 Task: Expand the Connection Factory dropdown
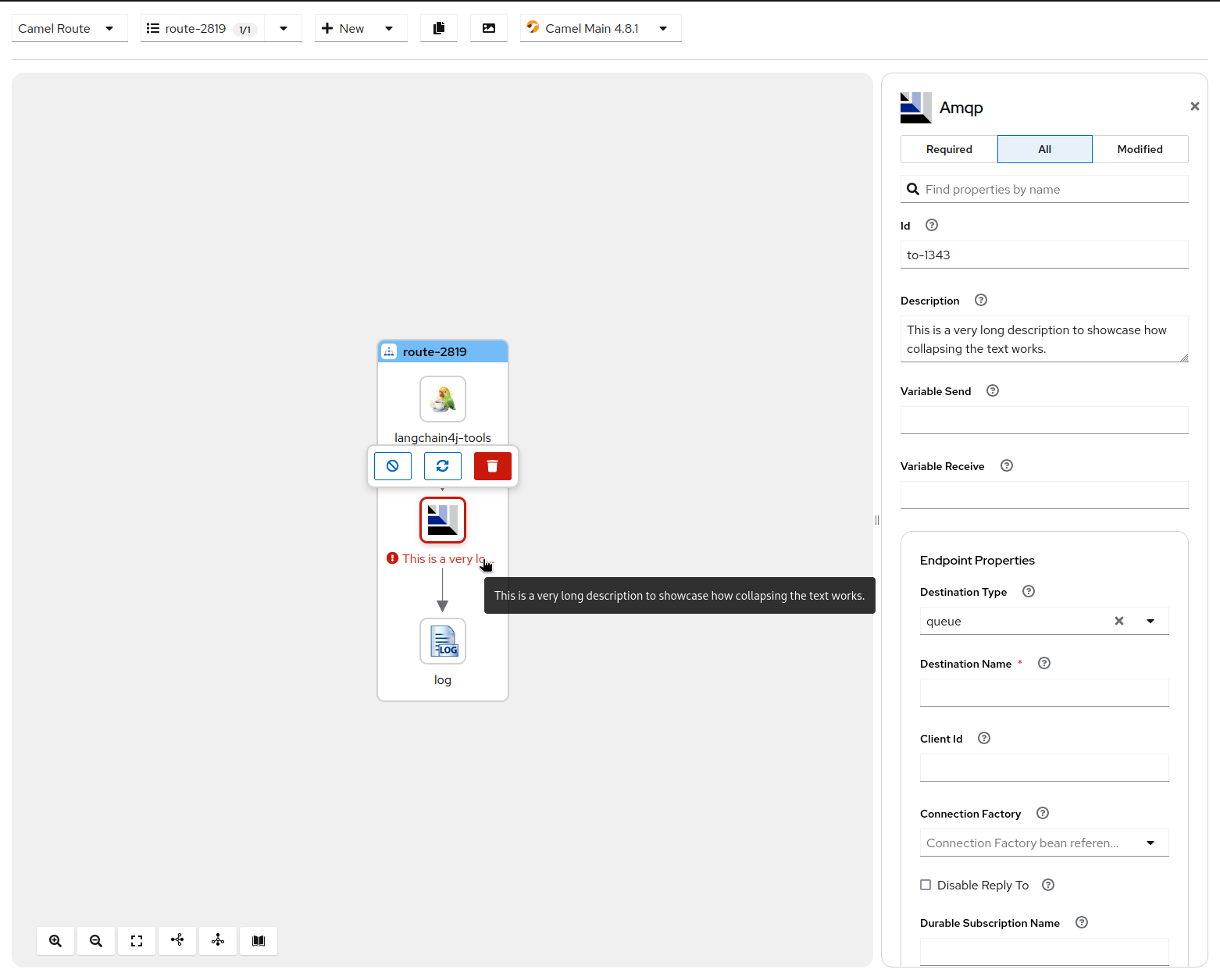1150,843
